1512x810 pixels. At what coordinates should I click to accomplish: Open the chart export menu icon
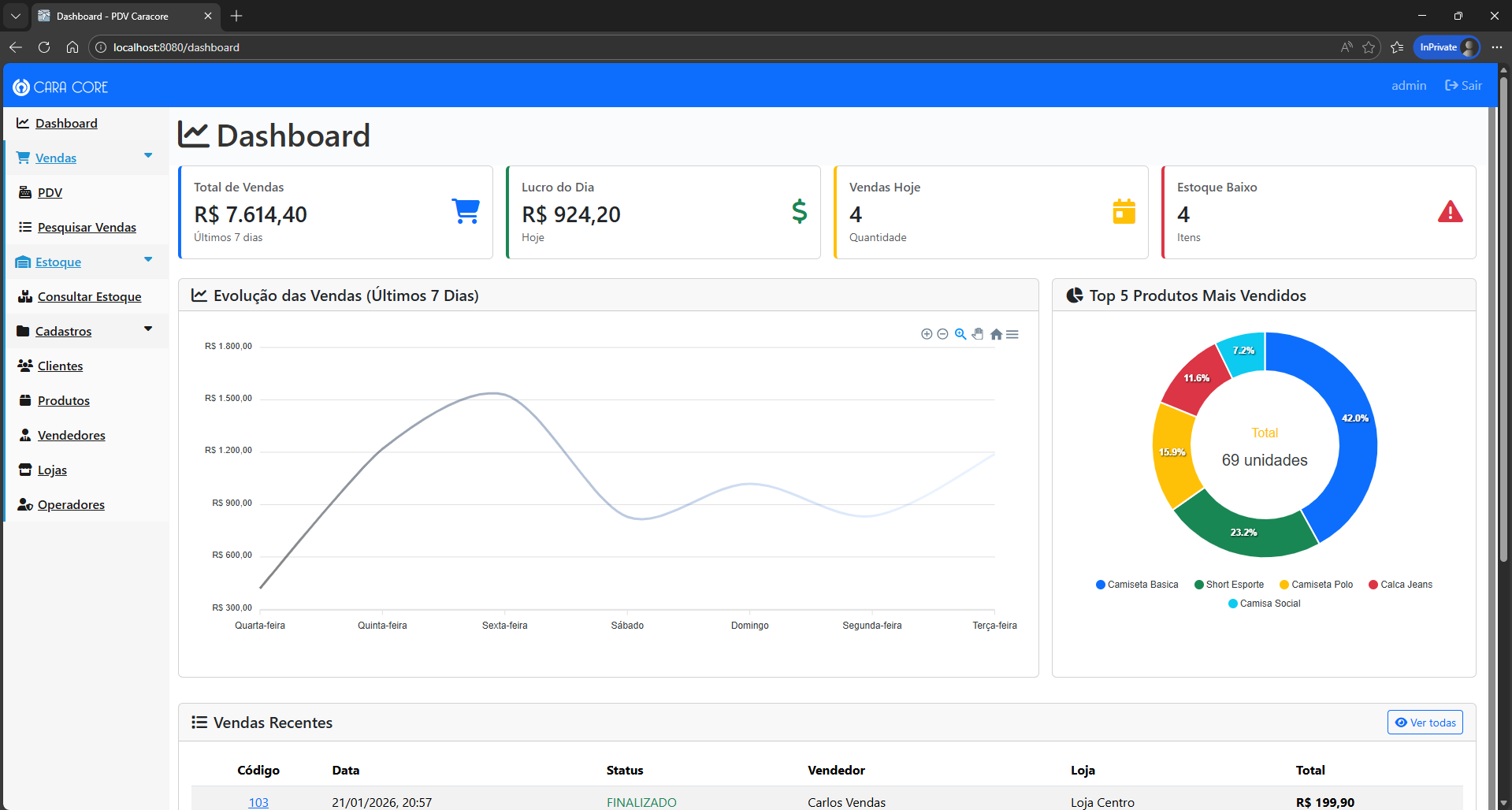coord(1012,334)
